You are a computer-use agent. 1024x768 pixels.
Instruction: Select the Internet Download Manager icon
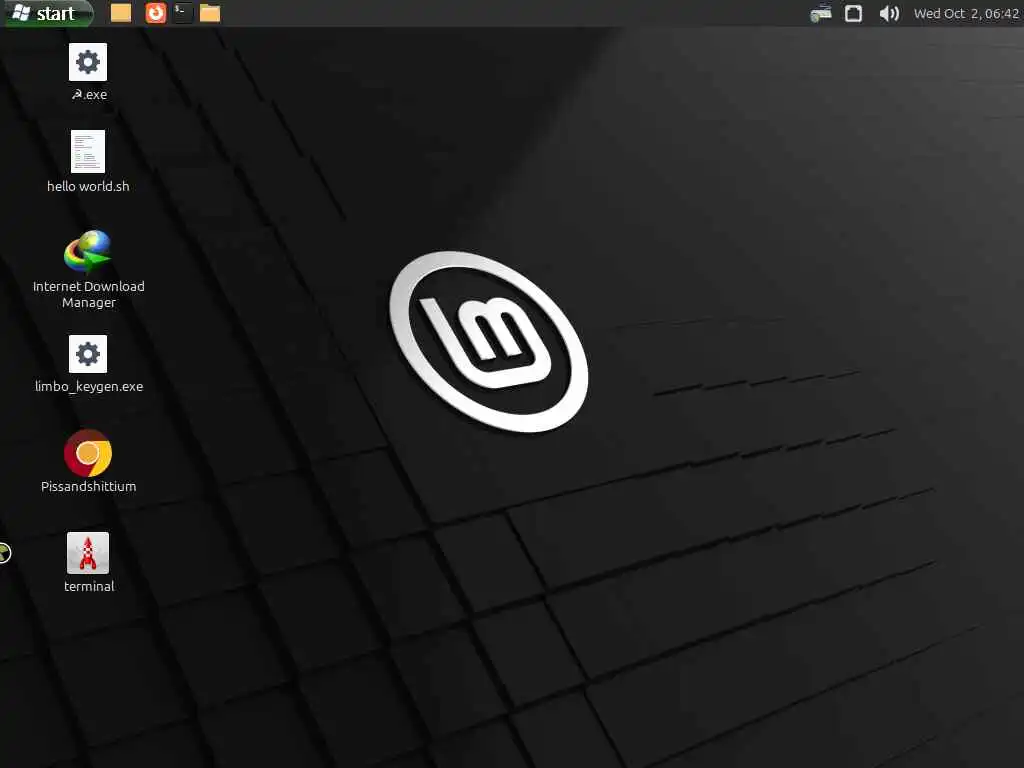point(88,251)
